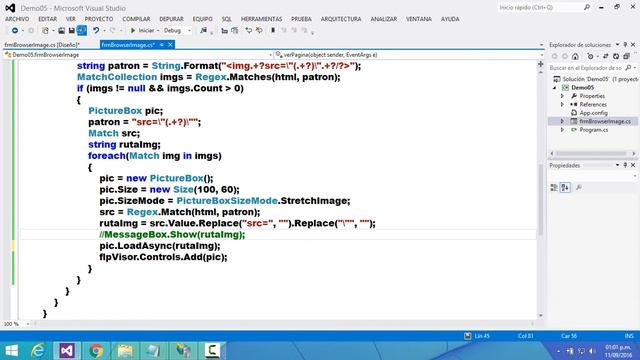Viewport: 640px width, 360px height.
Task: Expand the Program.cs node
Action: pos(562,130)
